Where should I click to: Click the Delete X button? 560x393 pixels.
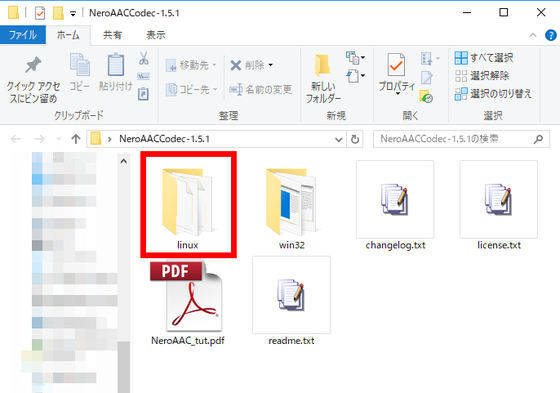point(251,65)
